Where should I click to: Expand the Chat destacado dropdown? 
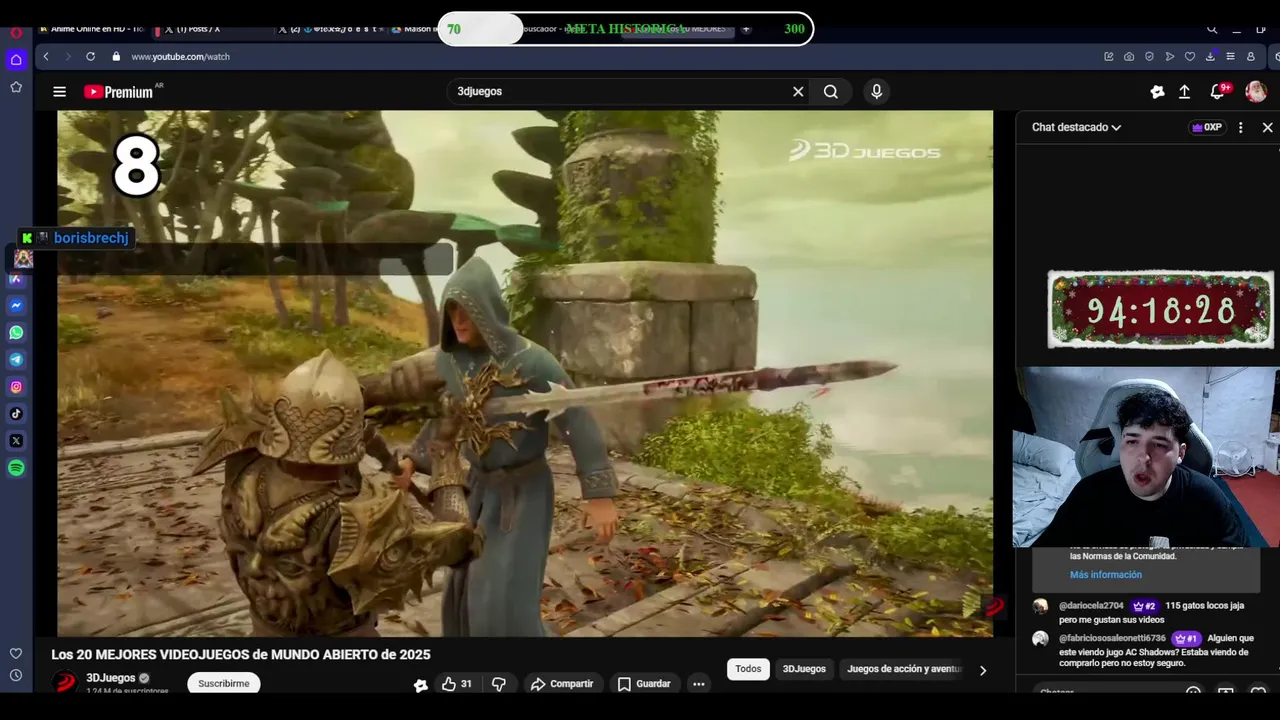[1076, 128]
